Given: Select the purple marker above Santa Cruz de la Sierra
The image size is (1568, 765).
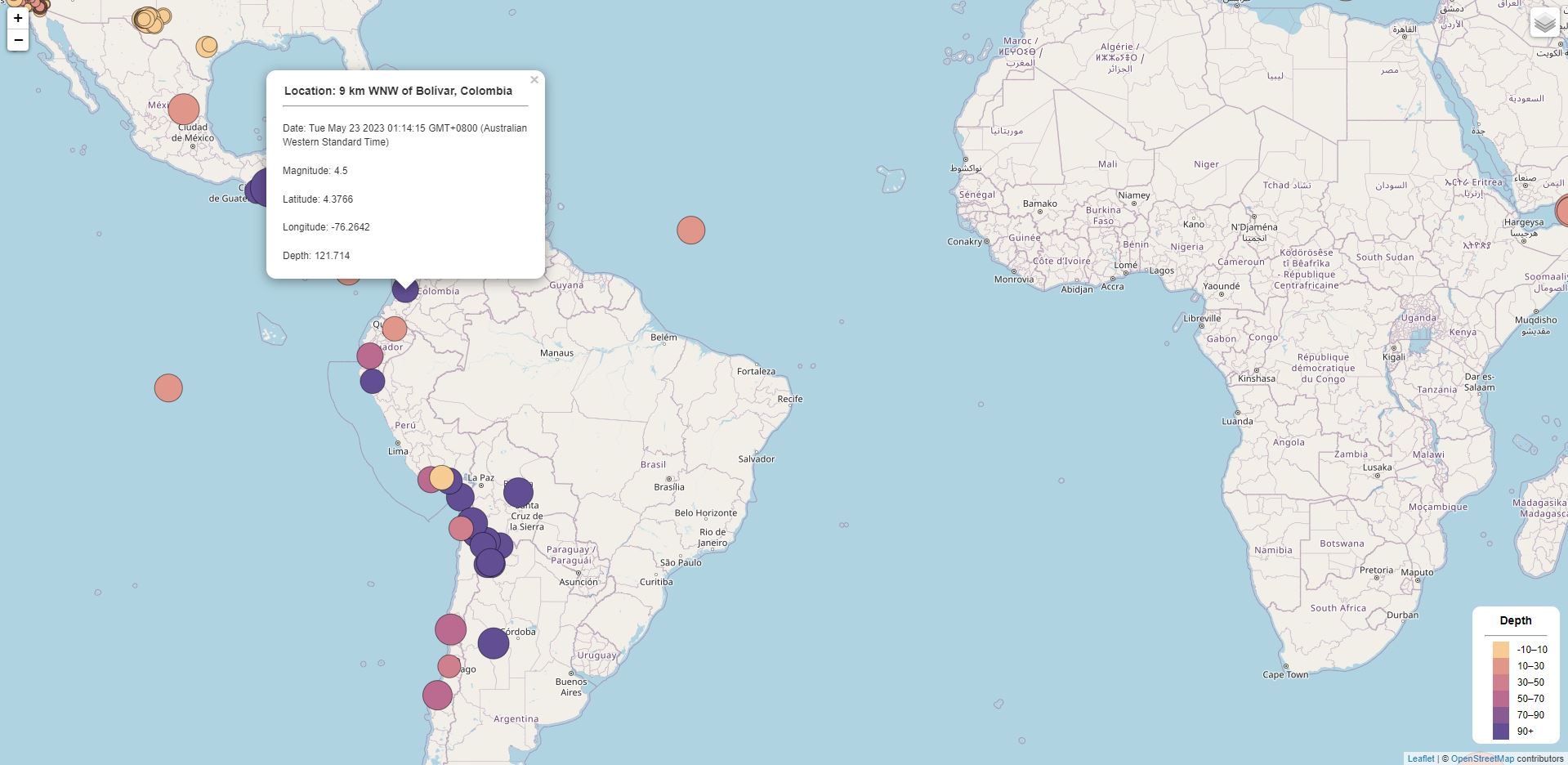Looking at the screenshot, I should point(518,492).
